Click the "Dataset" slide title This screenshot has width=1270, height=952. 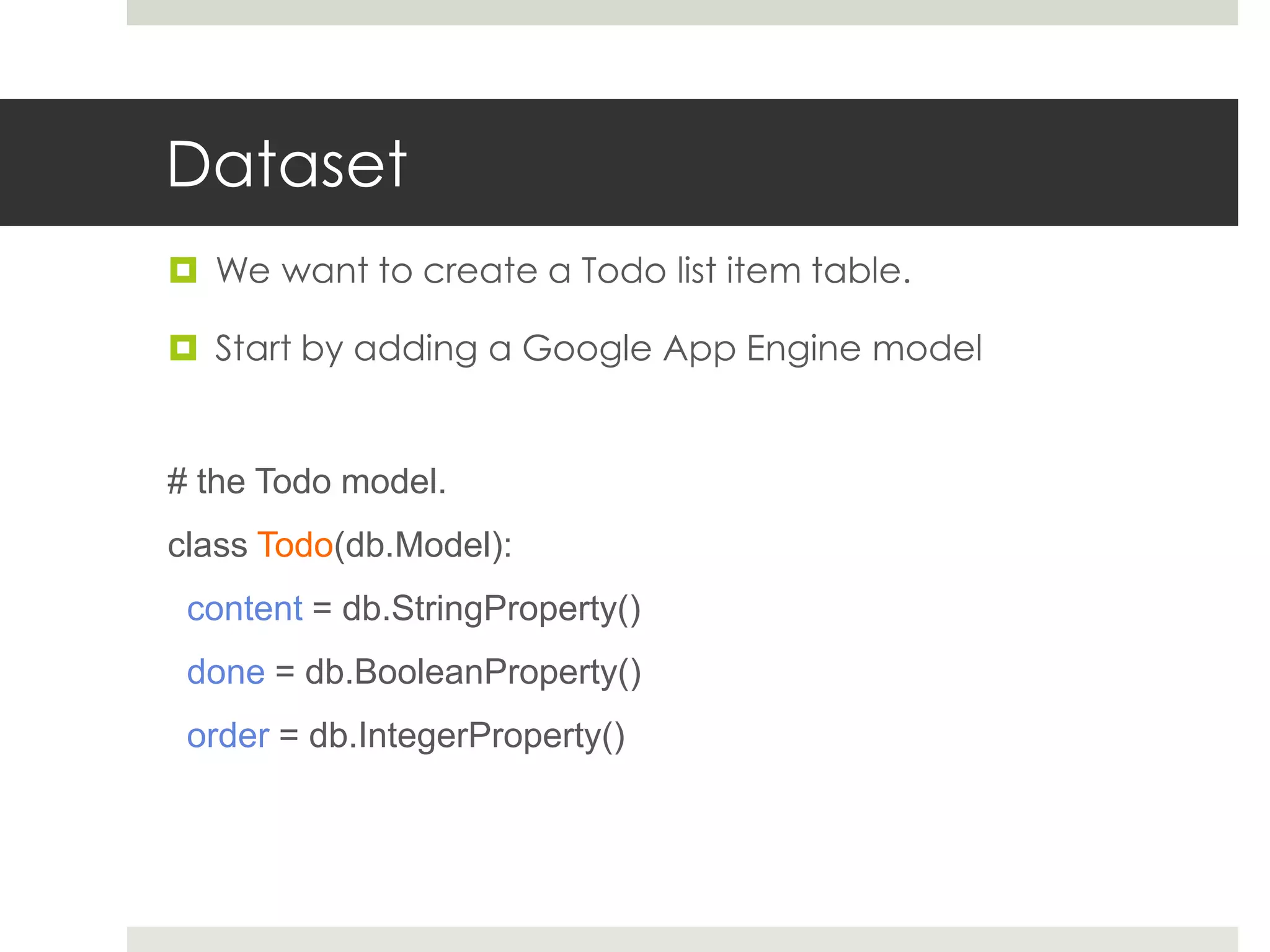tap(287, 164)
